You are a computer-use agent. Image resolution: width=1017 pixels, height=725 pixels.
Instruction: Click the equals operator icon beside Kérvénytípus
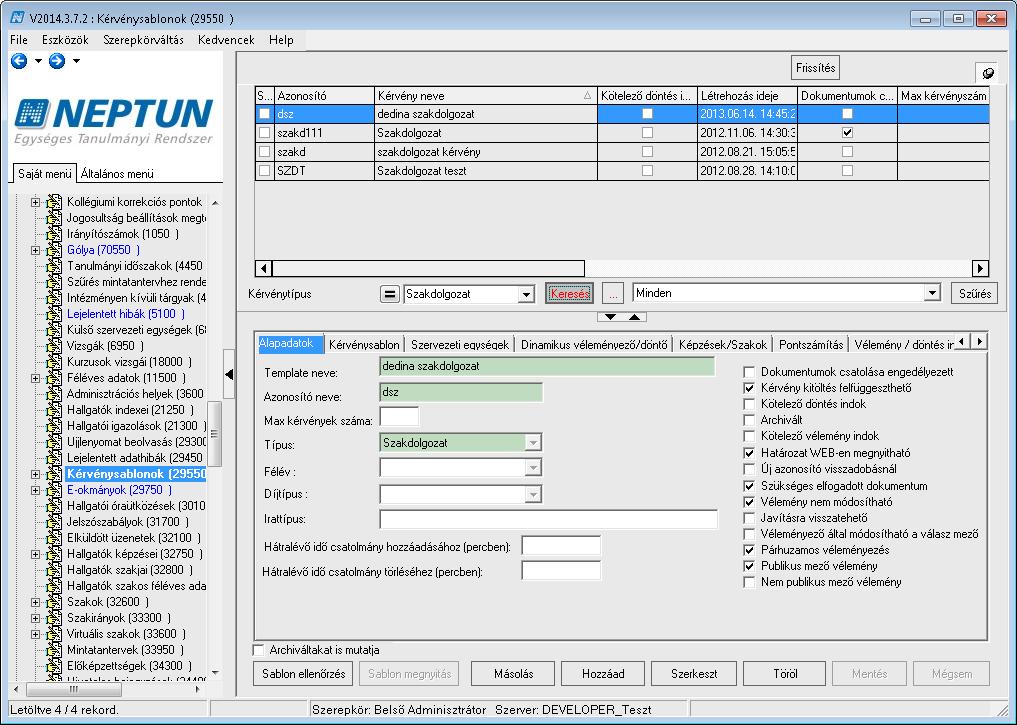click(x=389, y=294)
